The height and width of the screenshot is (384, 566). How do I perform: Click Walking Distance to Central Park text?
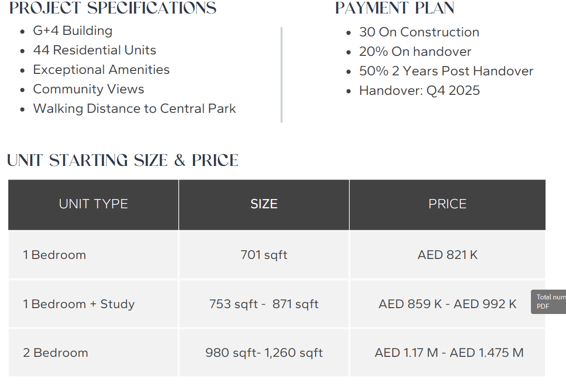tap(134, 109)
